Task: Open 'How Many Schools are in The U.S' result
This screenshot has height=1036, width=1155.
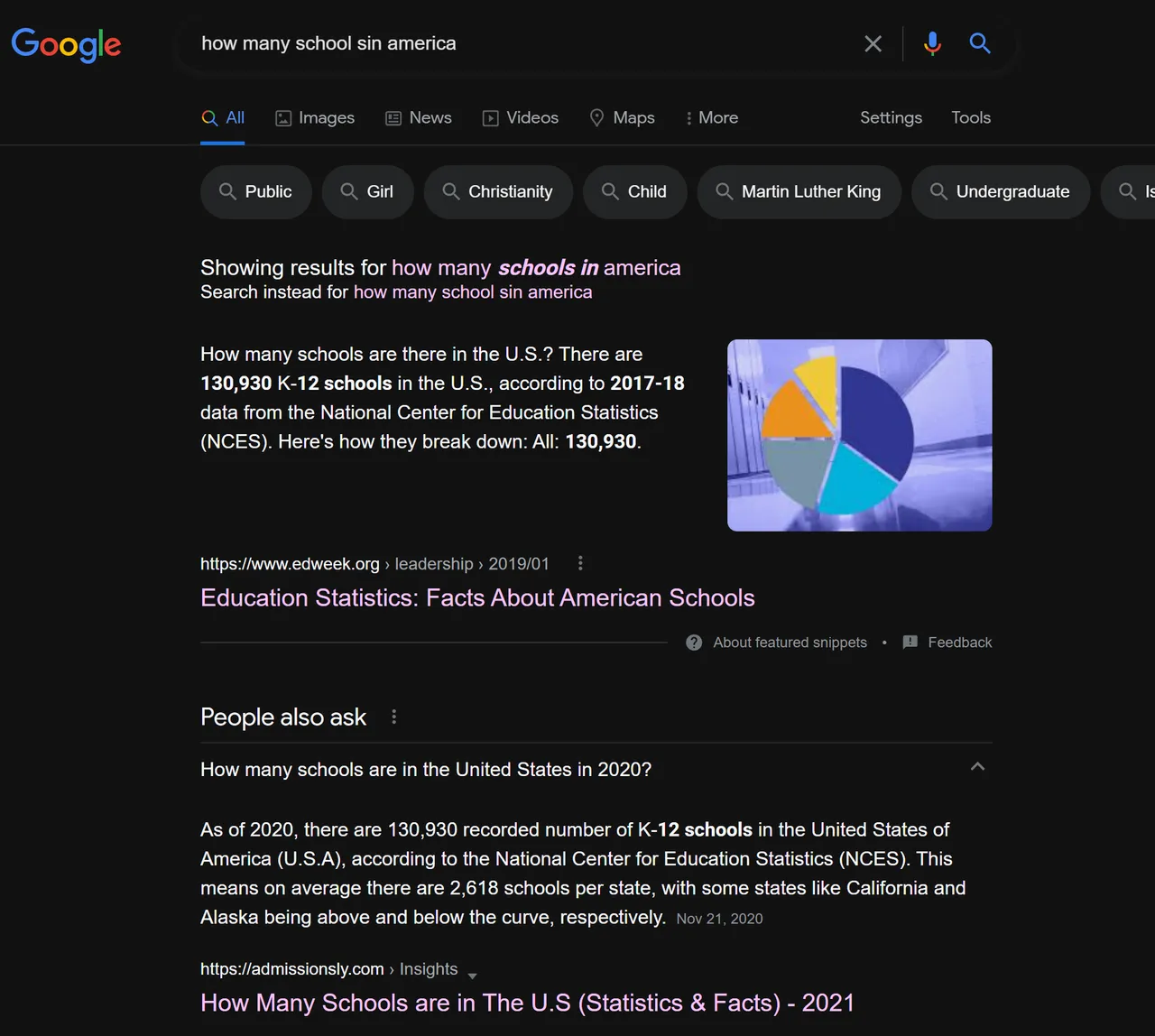Action: pos(527,1003)
